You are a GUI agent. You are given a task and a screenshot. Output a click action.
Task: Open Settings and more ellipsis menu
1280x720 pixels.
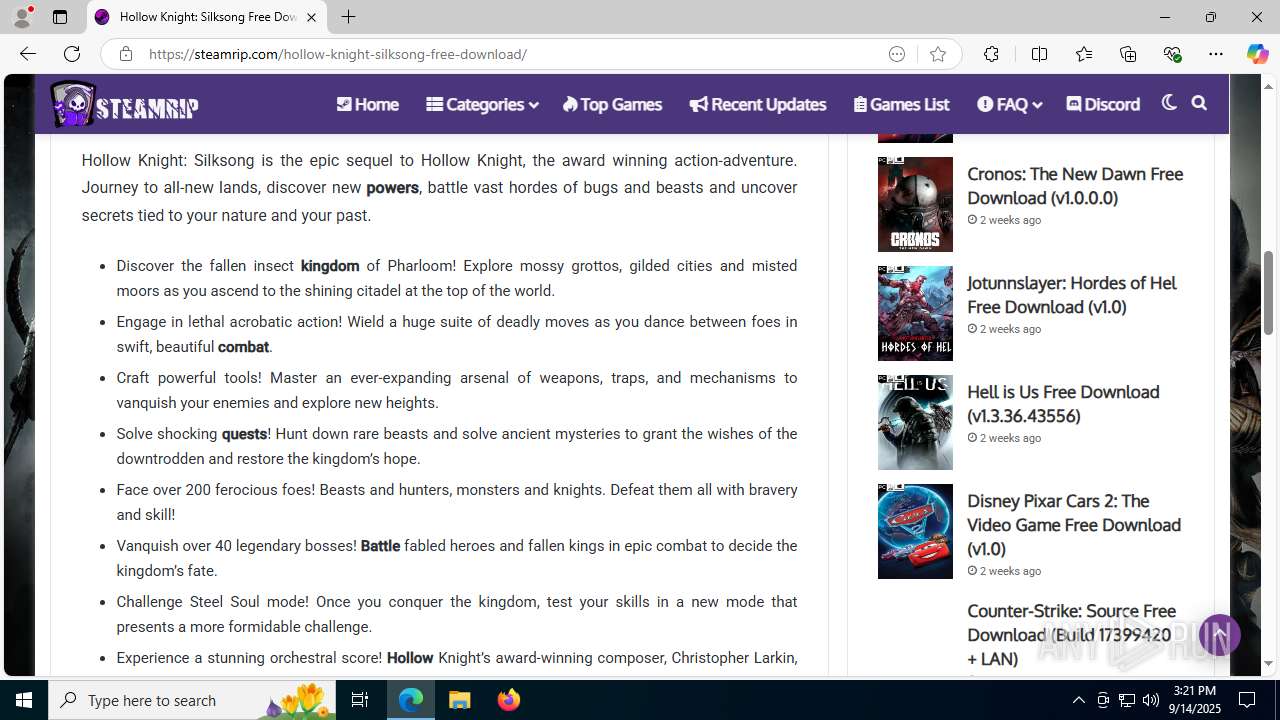click(1216, 54)
